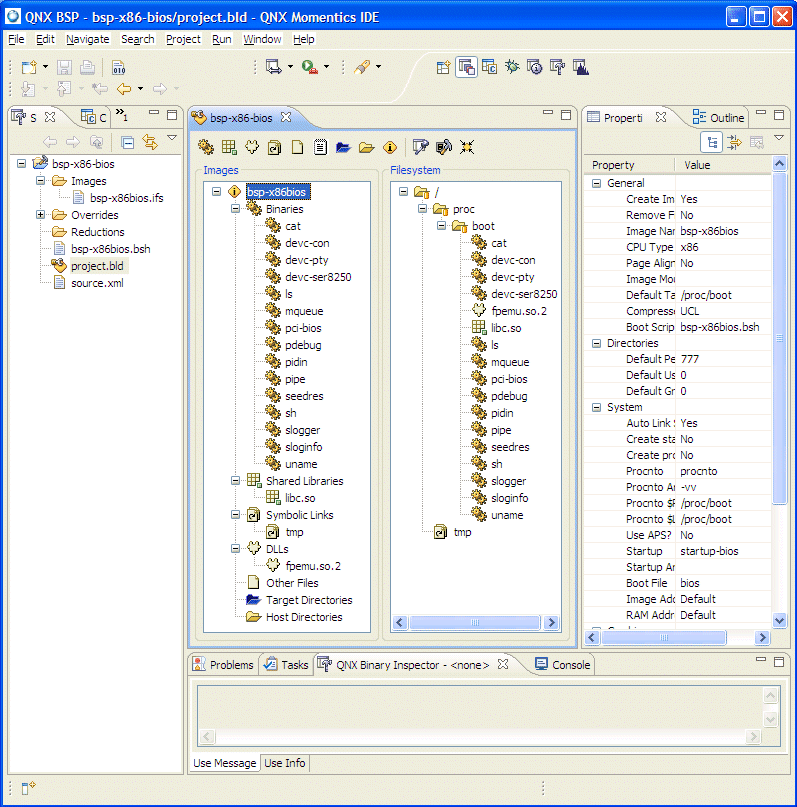Select devc-ser8250 in the Images tree
The image size is (797, 807).
pyautogui.click(x=317, y=277)
